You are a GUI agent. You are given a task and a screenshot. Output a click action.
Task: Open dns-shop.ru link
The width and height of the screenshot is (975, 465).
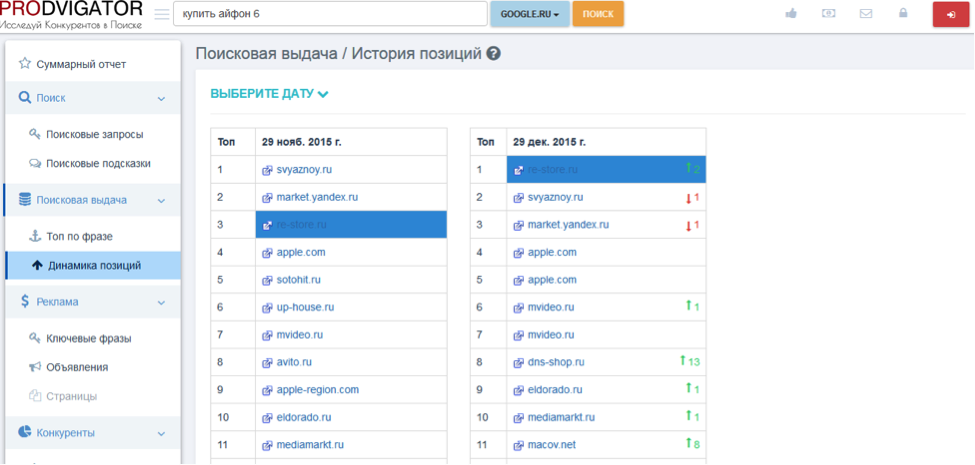556,362
